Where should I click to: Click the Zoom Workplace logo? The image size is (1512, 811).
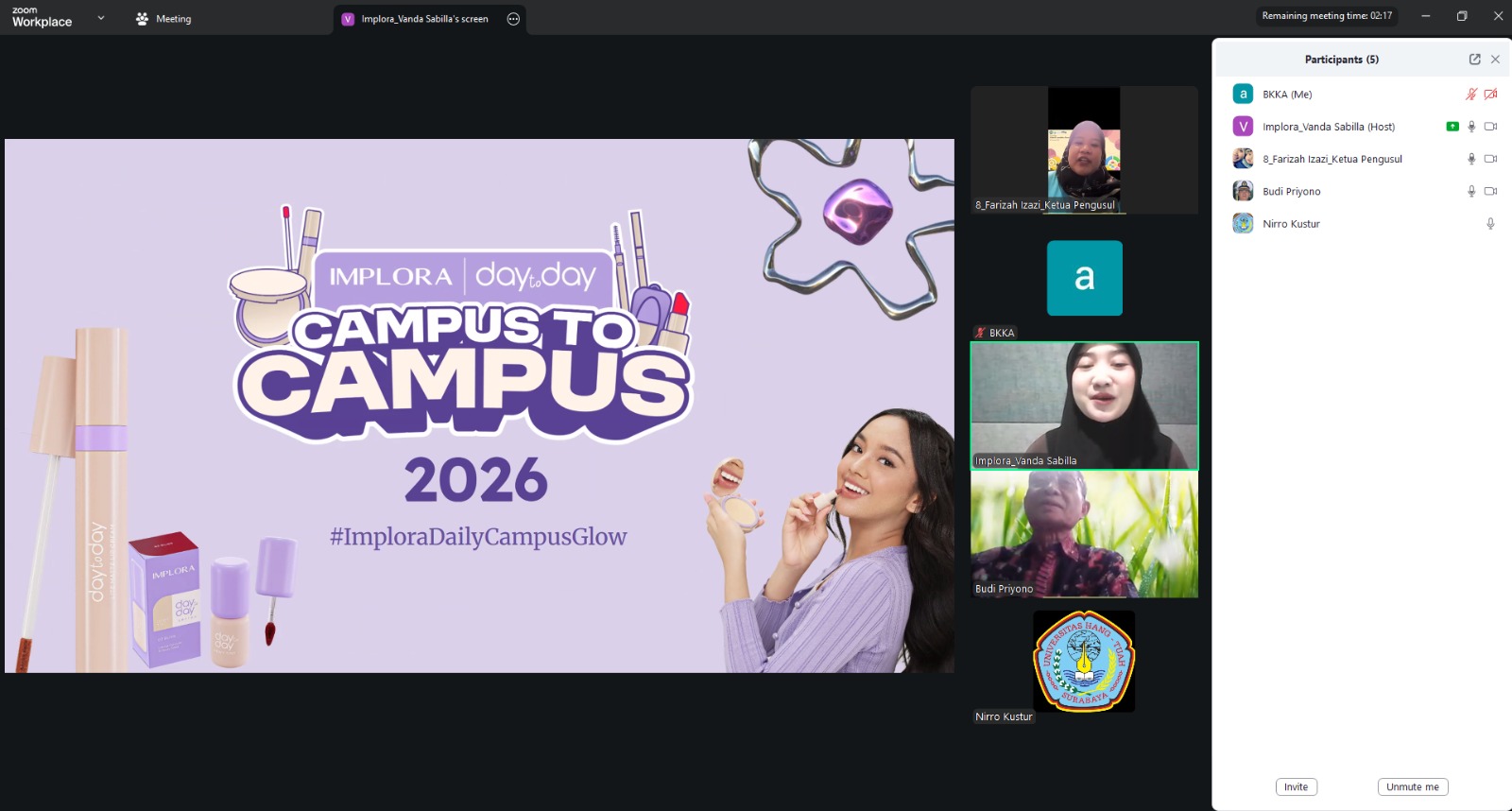[42, 18]
